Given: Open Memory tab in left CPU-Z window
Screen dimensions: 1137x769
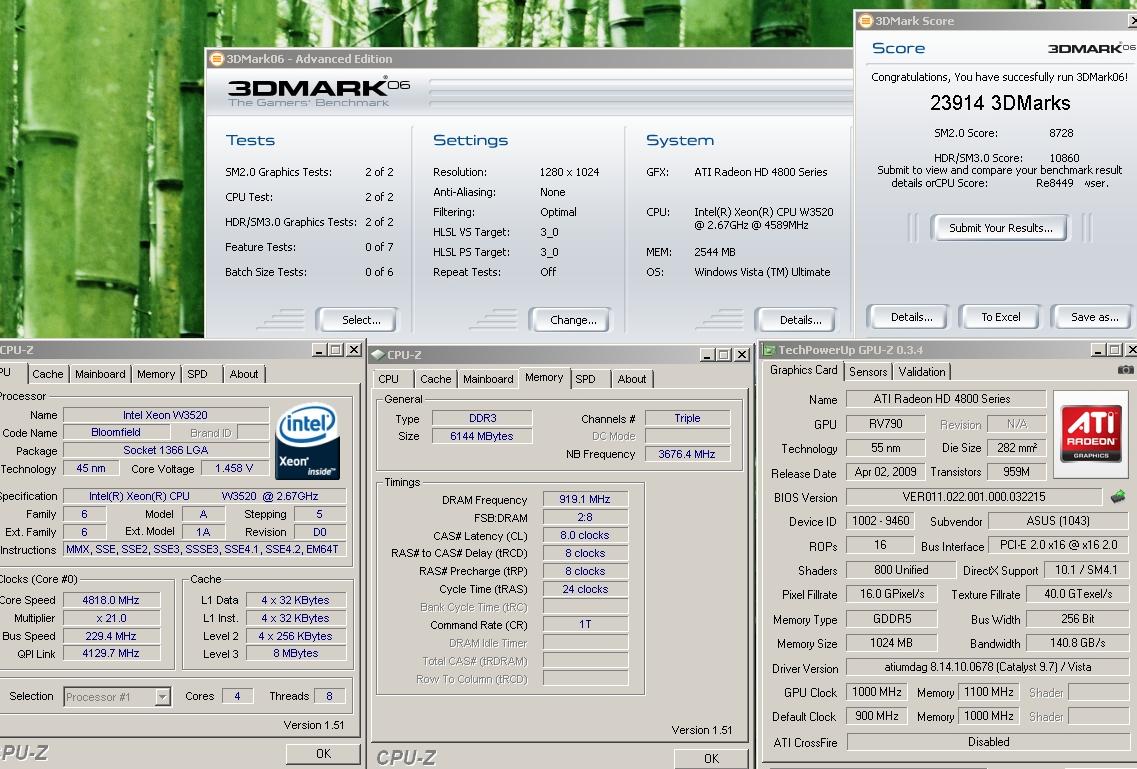Looking at the screenshot, I should click(x=156, y=374).
